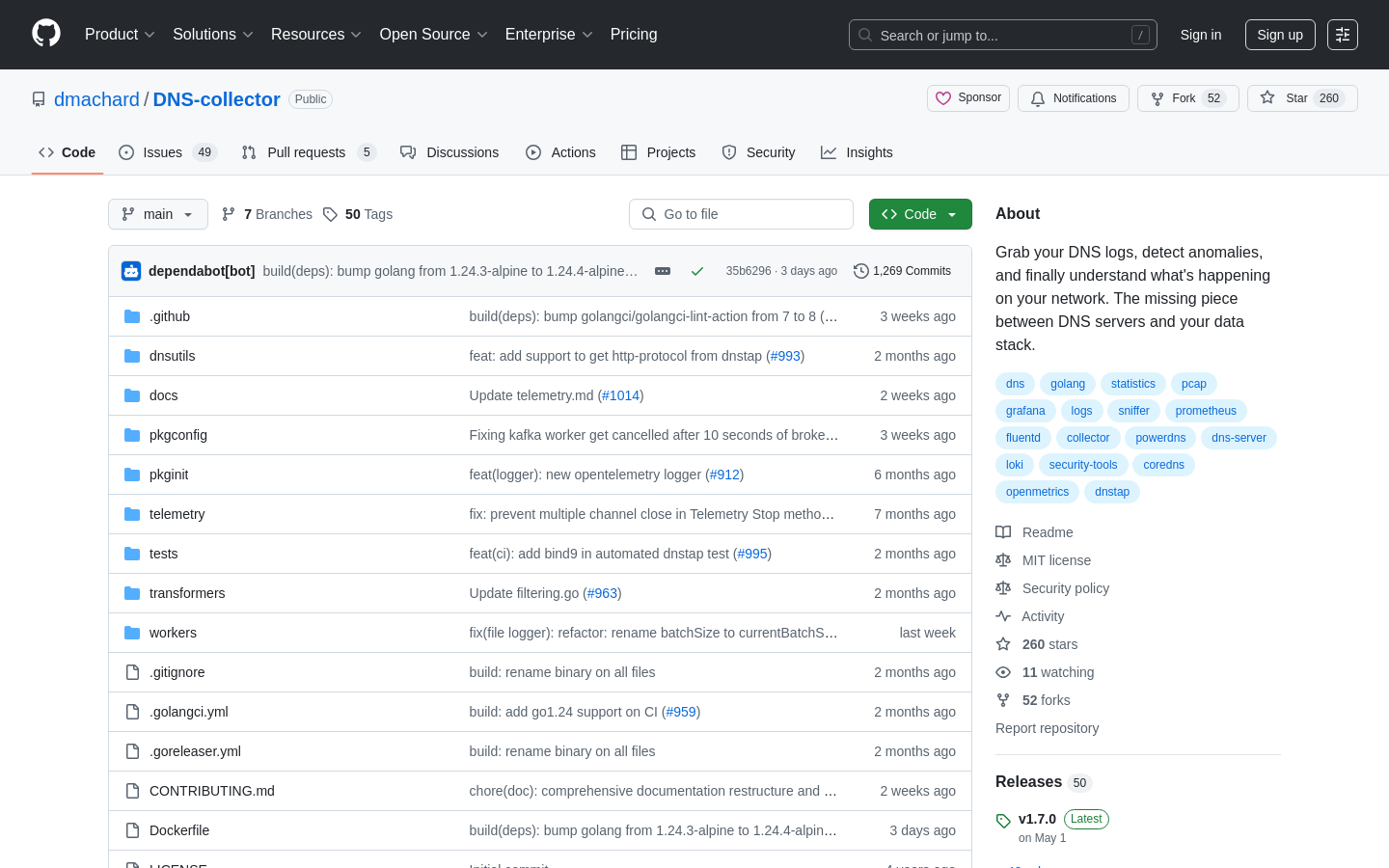Click the golang topic tag
Viewport: 1389px width, 868px height.
1068,384
